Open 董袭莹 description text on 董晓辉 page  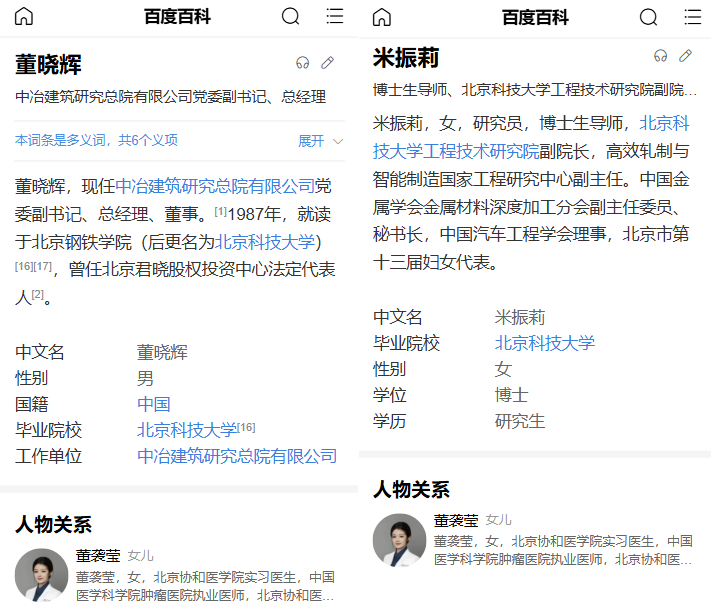coord(205,586)
